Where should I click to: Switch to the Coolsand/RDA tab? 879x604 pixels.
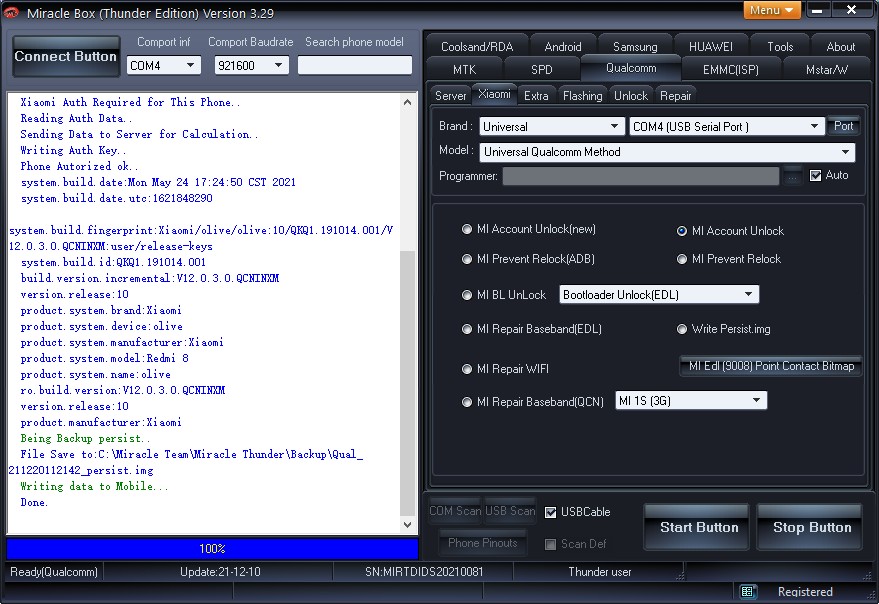click(477, 47)
